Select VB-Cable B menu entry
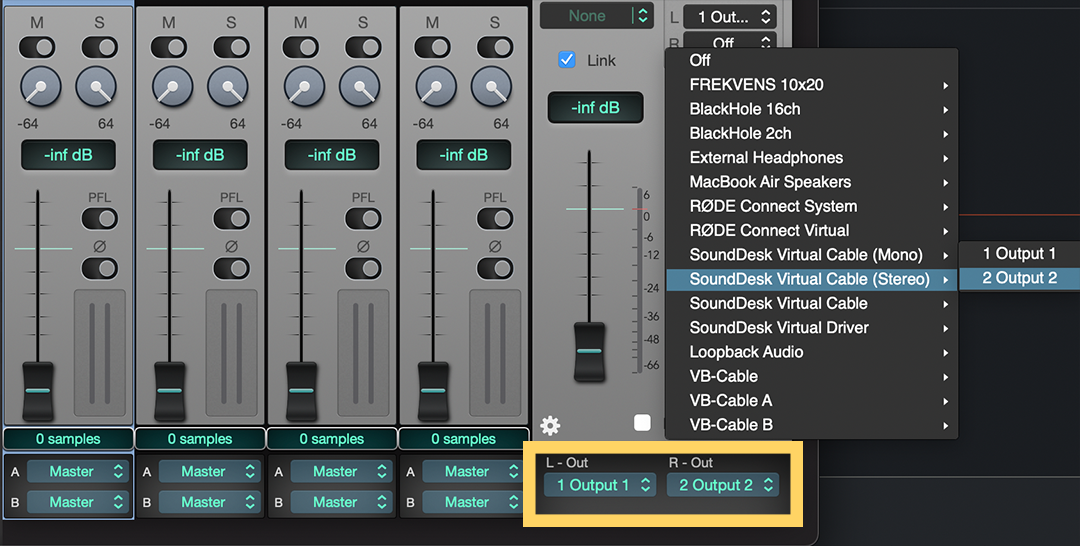 point(811,425)
